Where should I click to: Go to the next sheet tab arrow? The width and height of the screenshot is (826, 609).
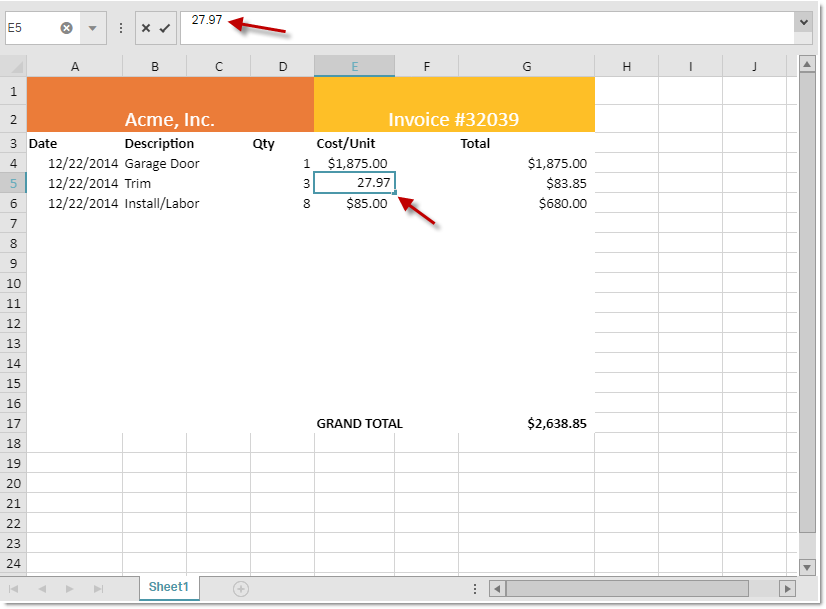pos(70,589)
